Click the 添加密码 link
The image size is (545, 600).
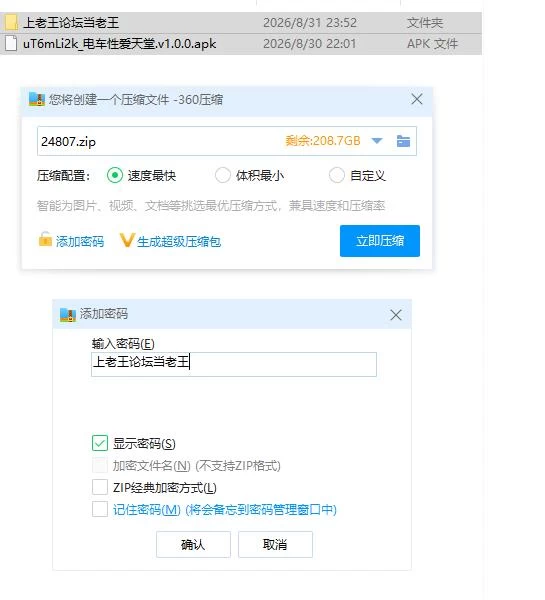coord(80,241)
